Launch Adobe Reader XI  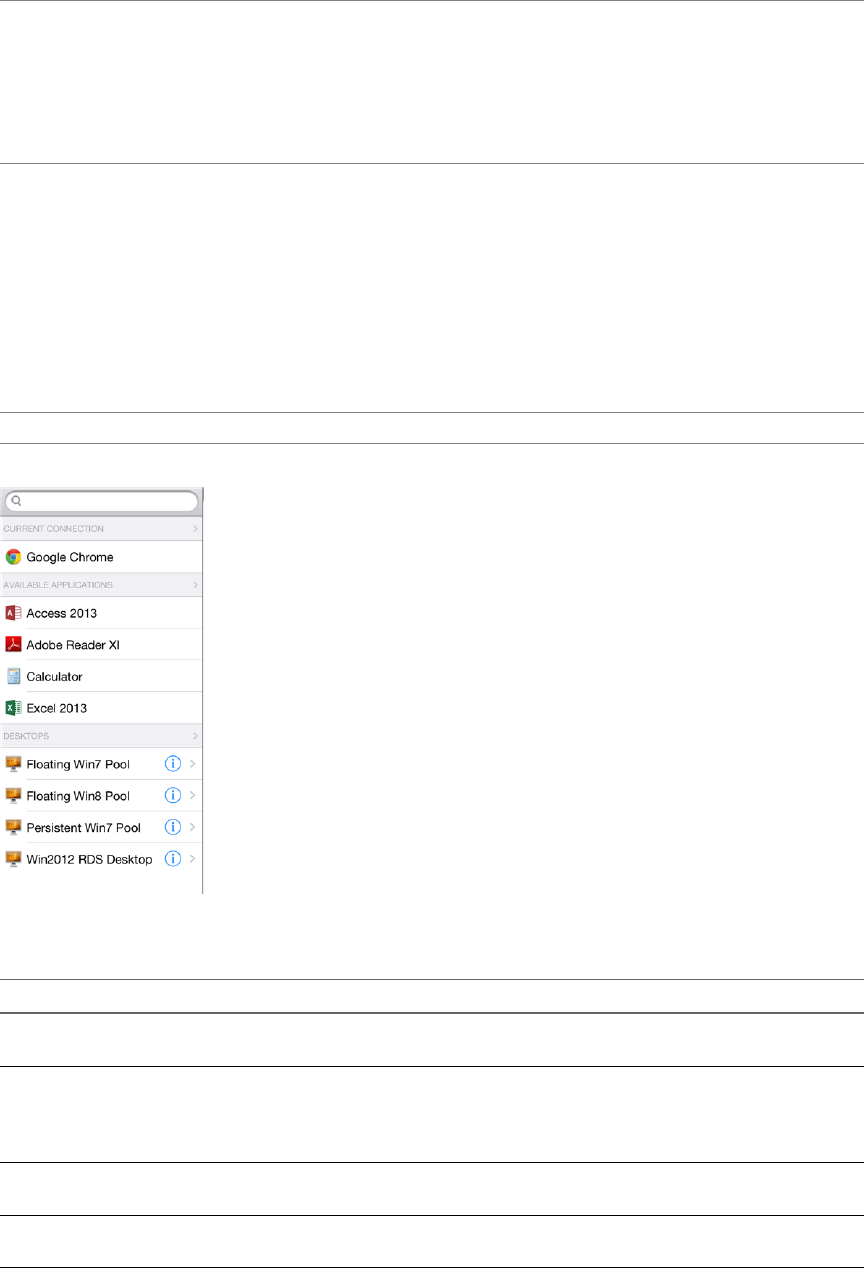(73, 645)
